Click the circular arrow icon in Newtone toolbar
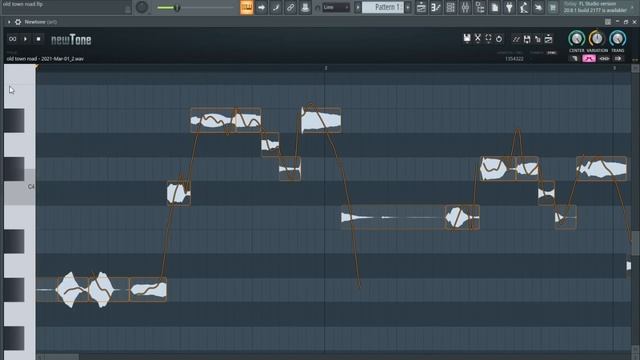The width and height of the screenshot is (640, 360). click(499, 39)
